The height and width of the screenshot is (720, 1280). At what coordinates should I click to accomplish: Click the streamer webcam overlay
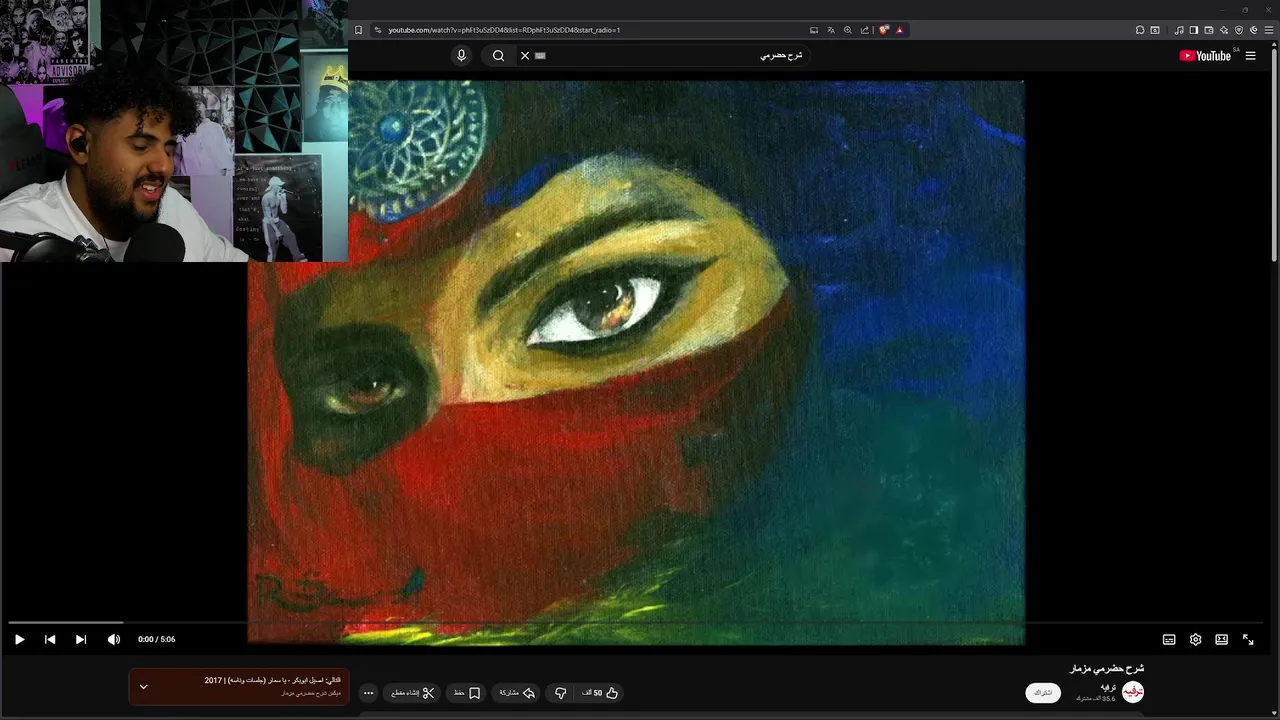click(174, 131)
